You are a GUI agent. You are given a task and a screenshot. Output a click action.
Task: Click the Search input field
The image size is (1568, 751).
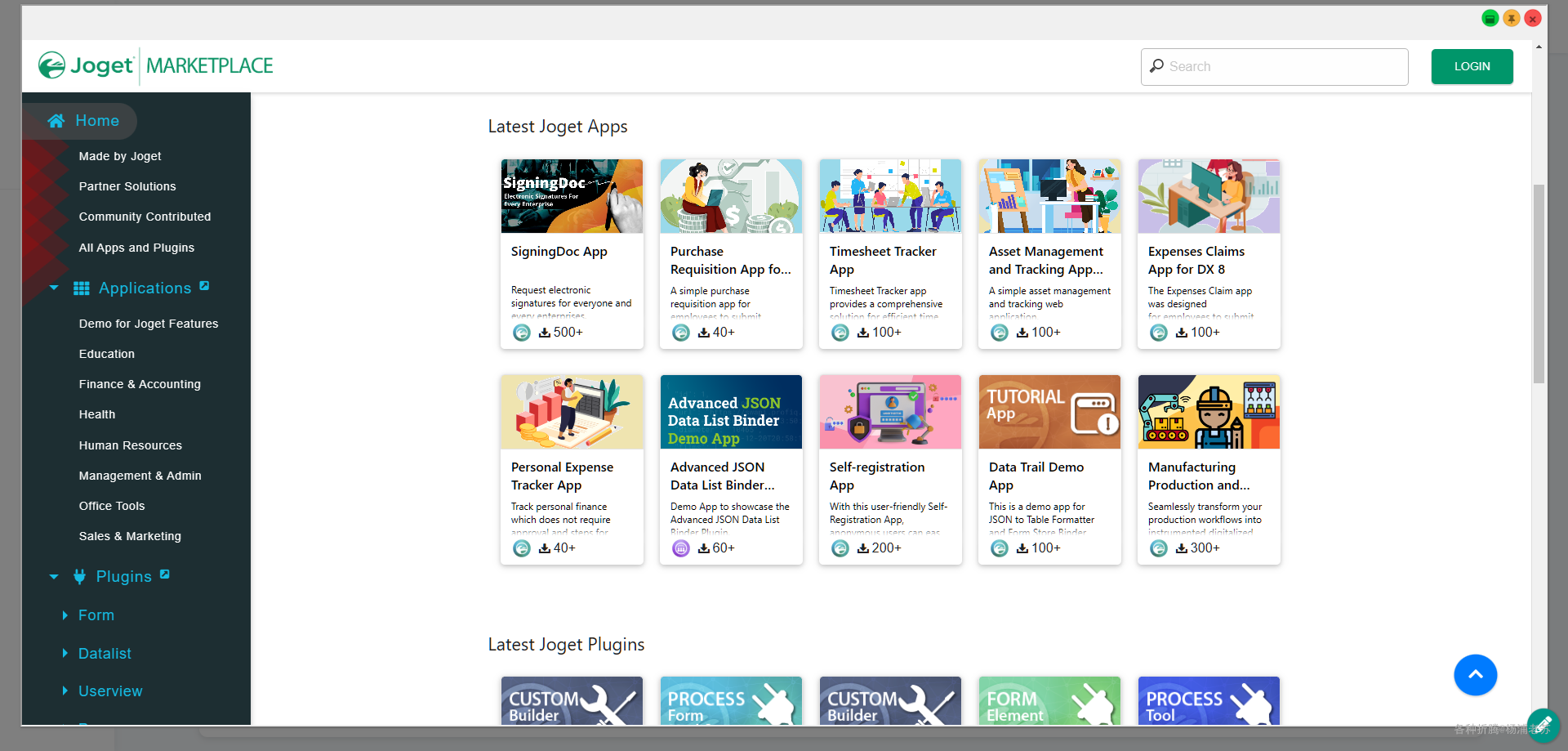[1275, 66]
